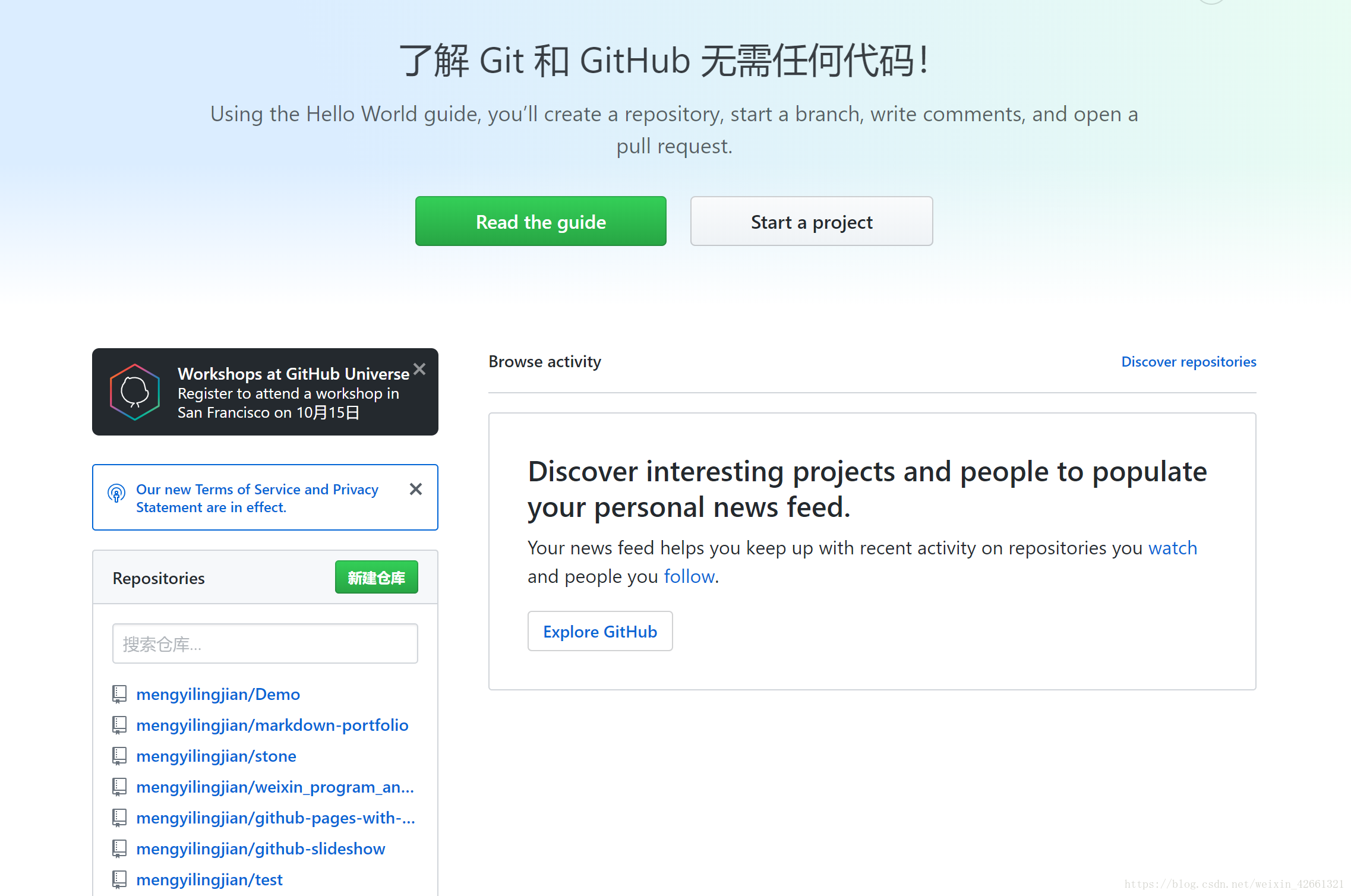Image resolution: width=1351 pixels, height=896 pixels.
Task: Click the Start a project button
Action: 812,222
